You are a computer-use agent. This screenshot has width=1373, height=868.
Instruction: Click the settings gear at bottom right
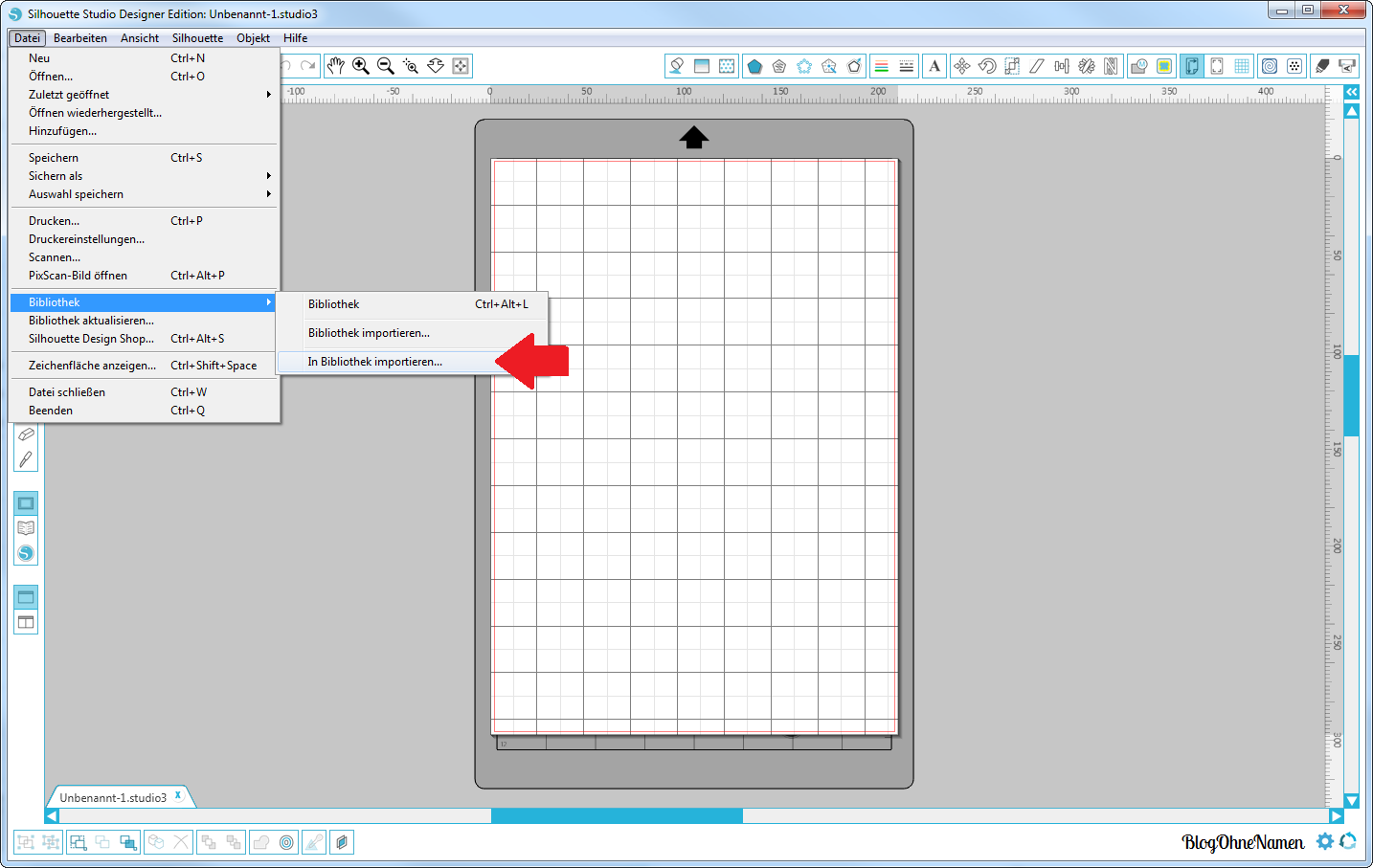(x=1325, y=841)
